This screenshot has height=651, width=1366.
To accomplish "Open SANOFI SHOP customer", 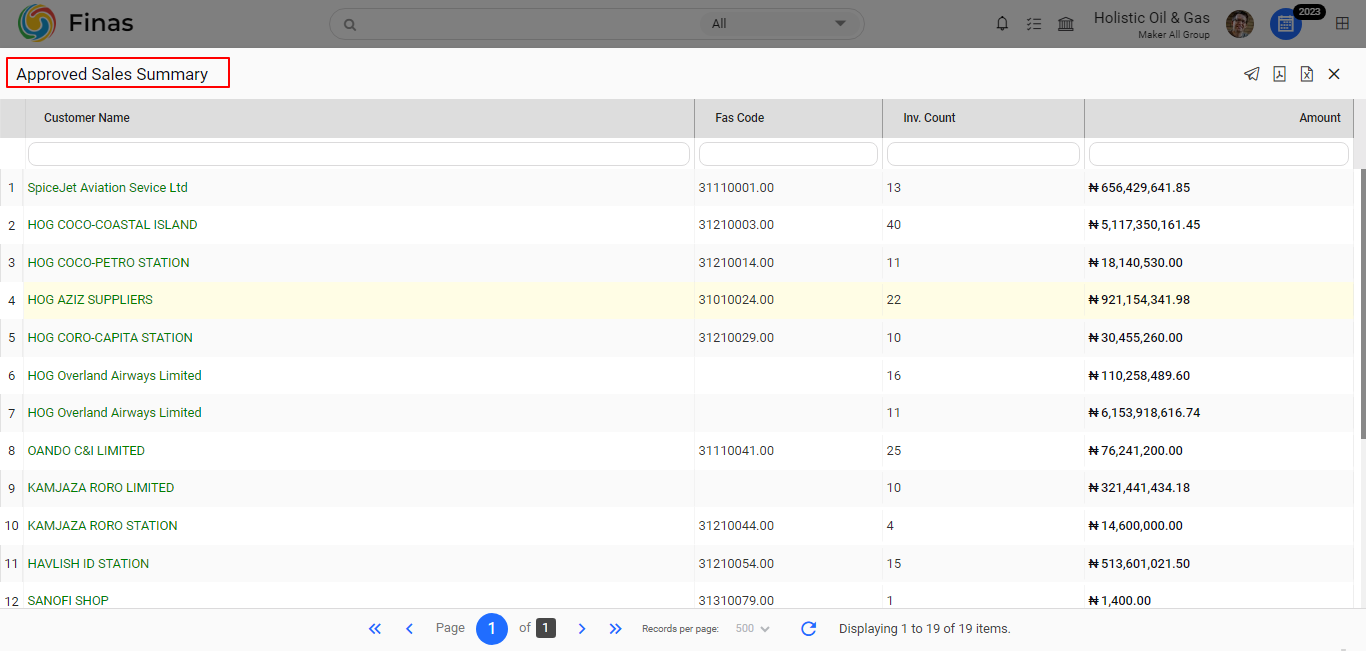I will (68, 601).
